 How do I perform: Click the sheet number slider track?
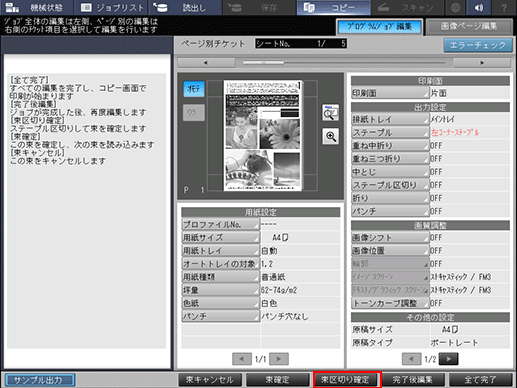click(344, 63)
